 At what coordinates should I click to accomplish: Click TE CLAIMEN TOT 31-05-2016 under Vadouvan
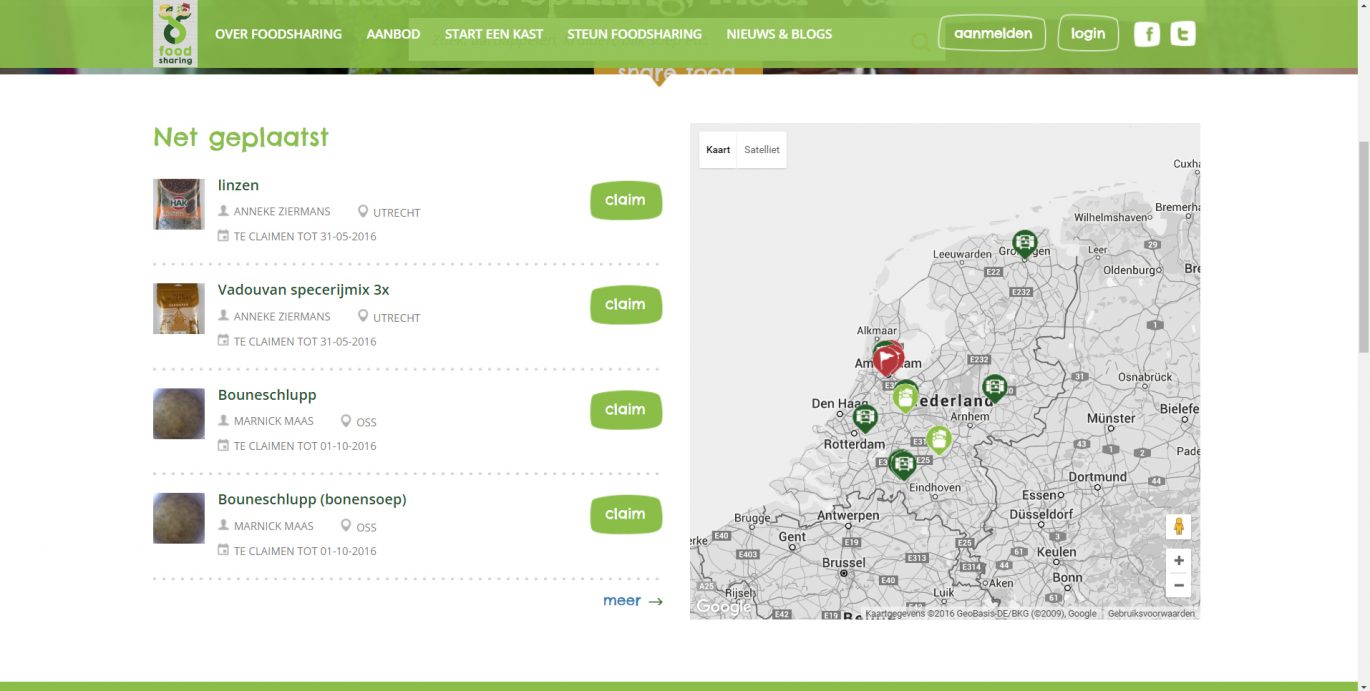(305, 341)
